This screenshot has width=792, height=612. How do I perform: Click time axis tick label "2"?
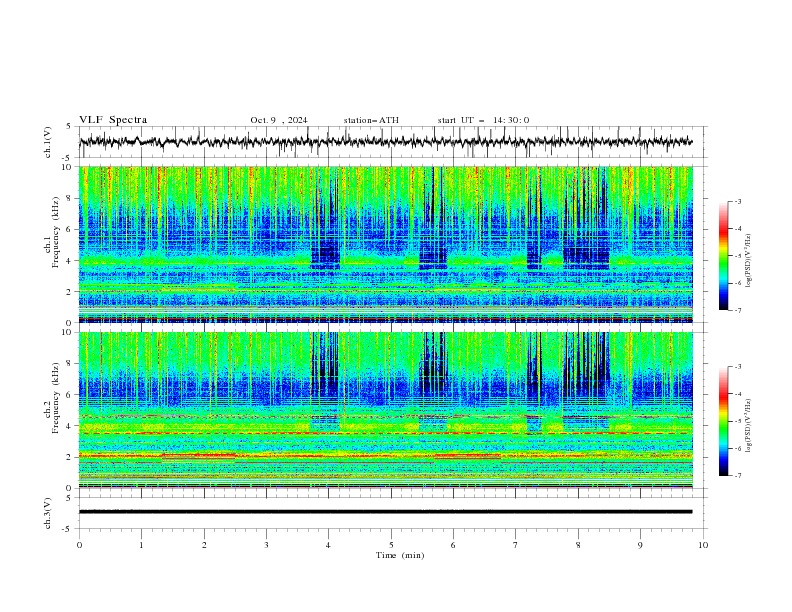coord(204,545)
